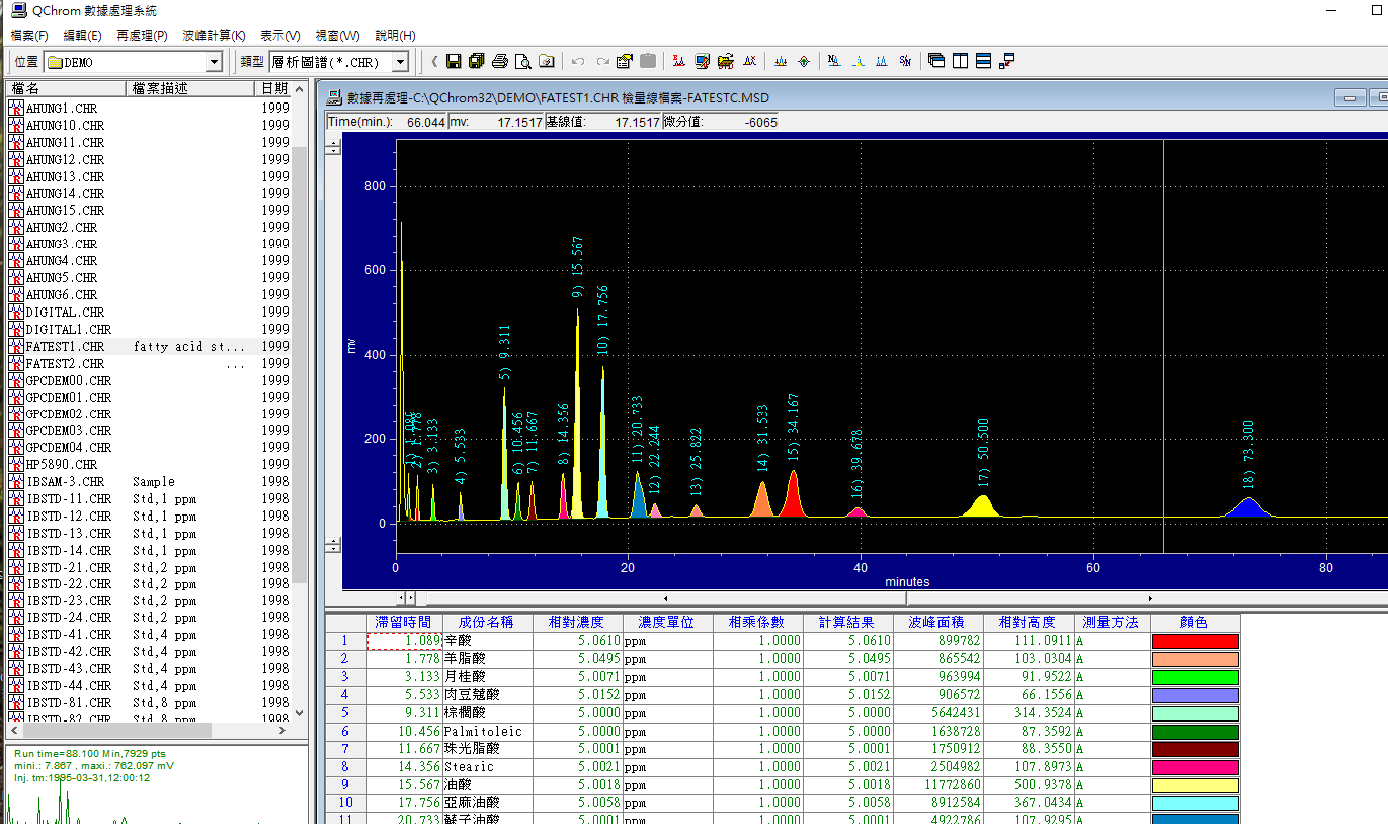This screenshot has width=1388, height=824.
Task: Click the Save All (stacked disks) icon
Action: click(x=476, y=62)
